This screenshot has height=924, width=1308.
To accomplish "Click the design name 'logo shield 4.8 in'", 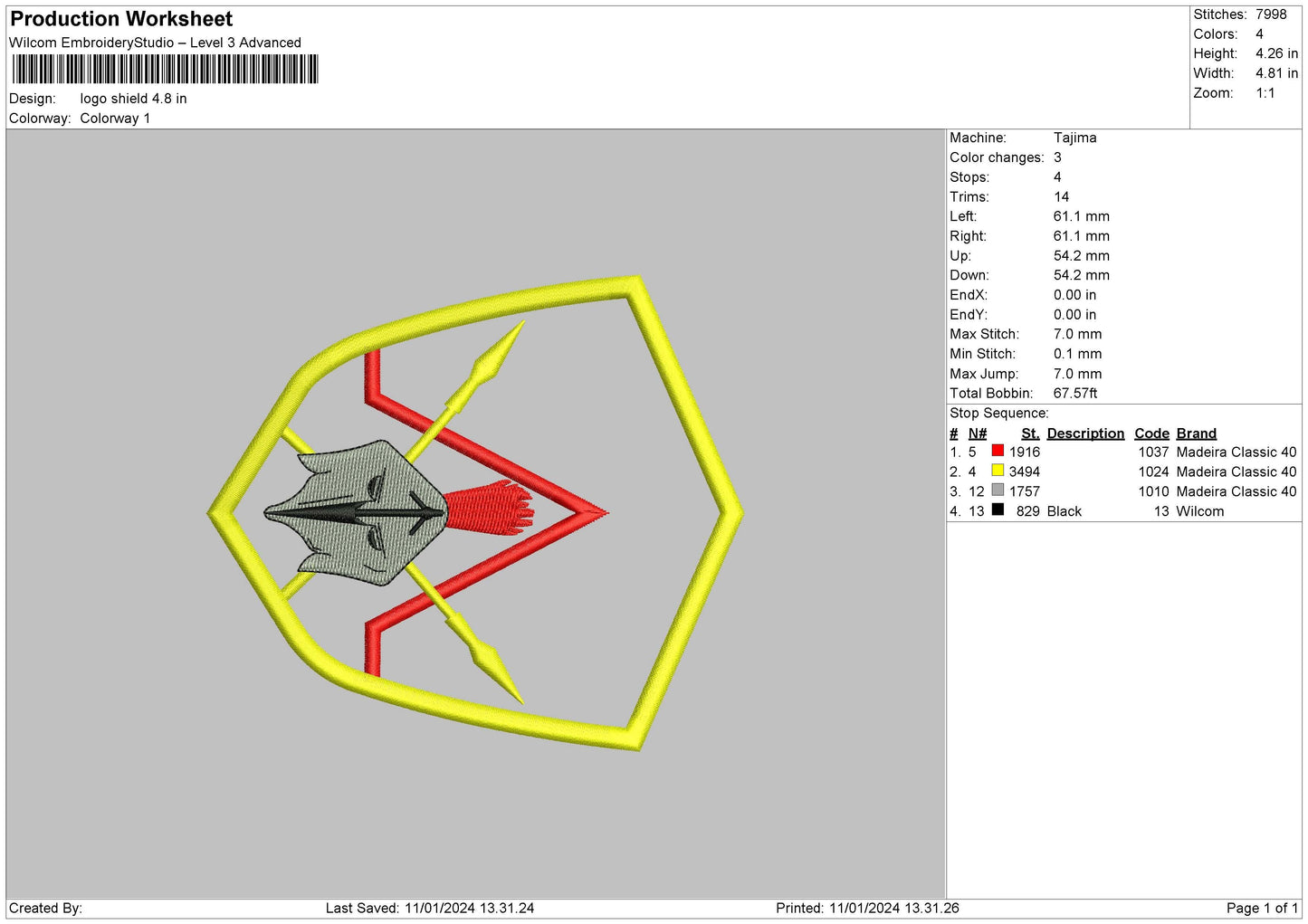I will [134, 99].
